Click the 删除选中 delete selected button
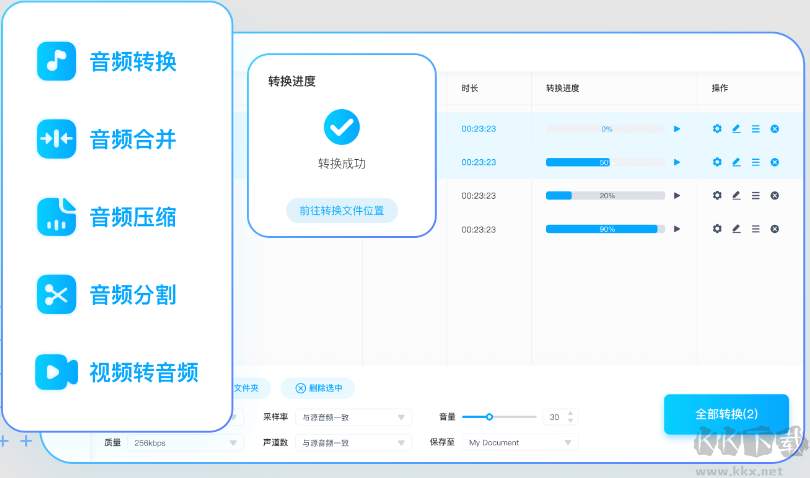Viewport: 810px width, 478px height. click(x=318, y=388)
